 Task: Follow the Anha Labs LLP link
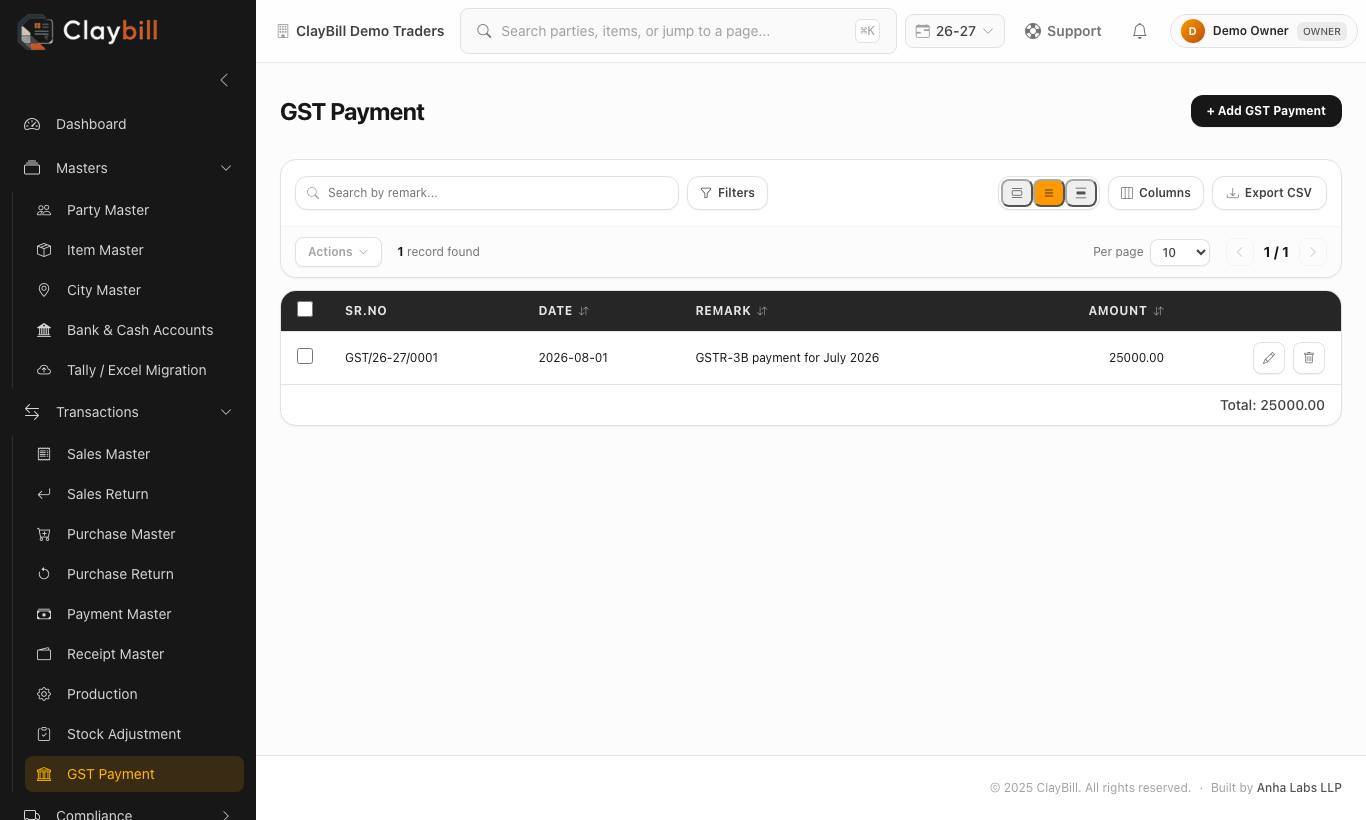tap(1299, 788)
